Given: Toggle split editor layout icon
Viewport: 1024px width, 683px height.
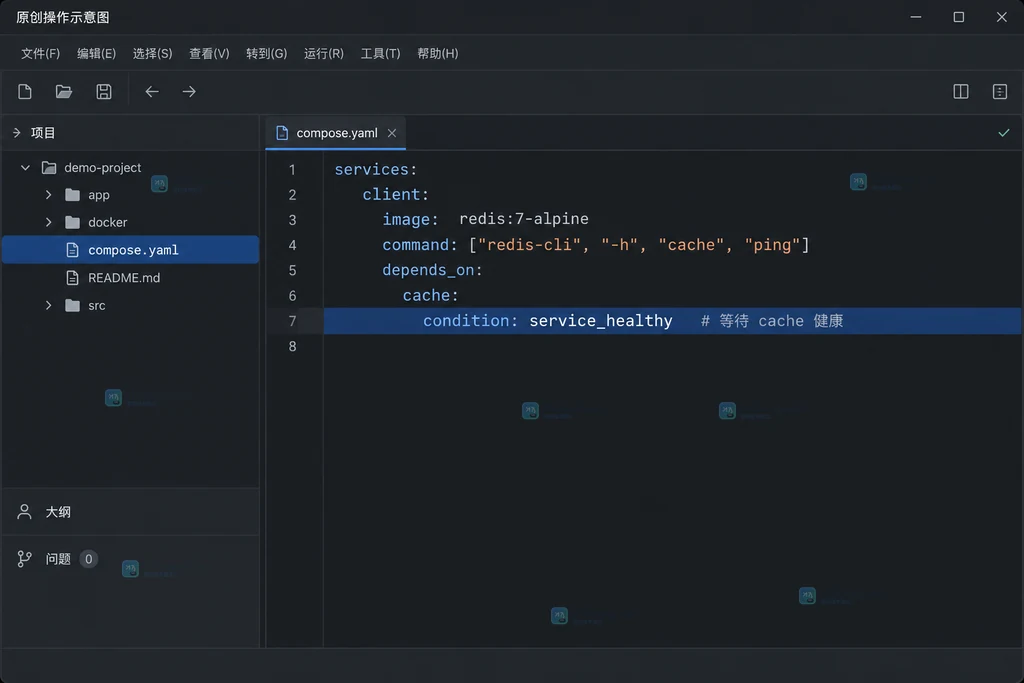Looking at the screenshot, I should click(961, 91).
